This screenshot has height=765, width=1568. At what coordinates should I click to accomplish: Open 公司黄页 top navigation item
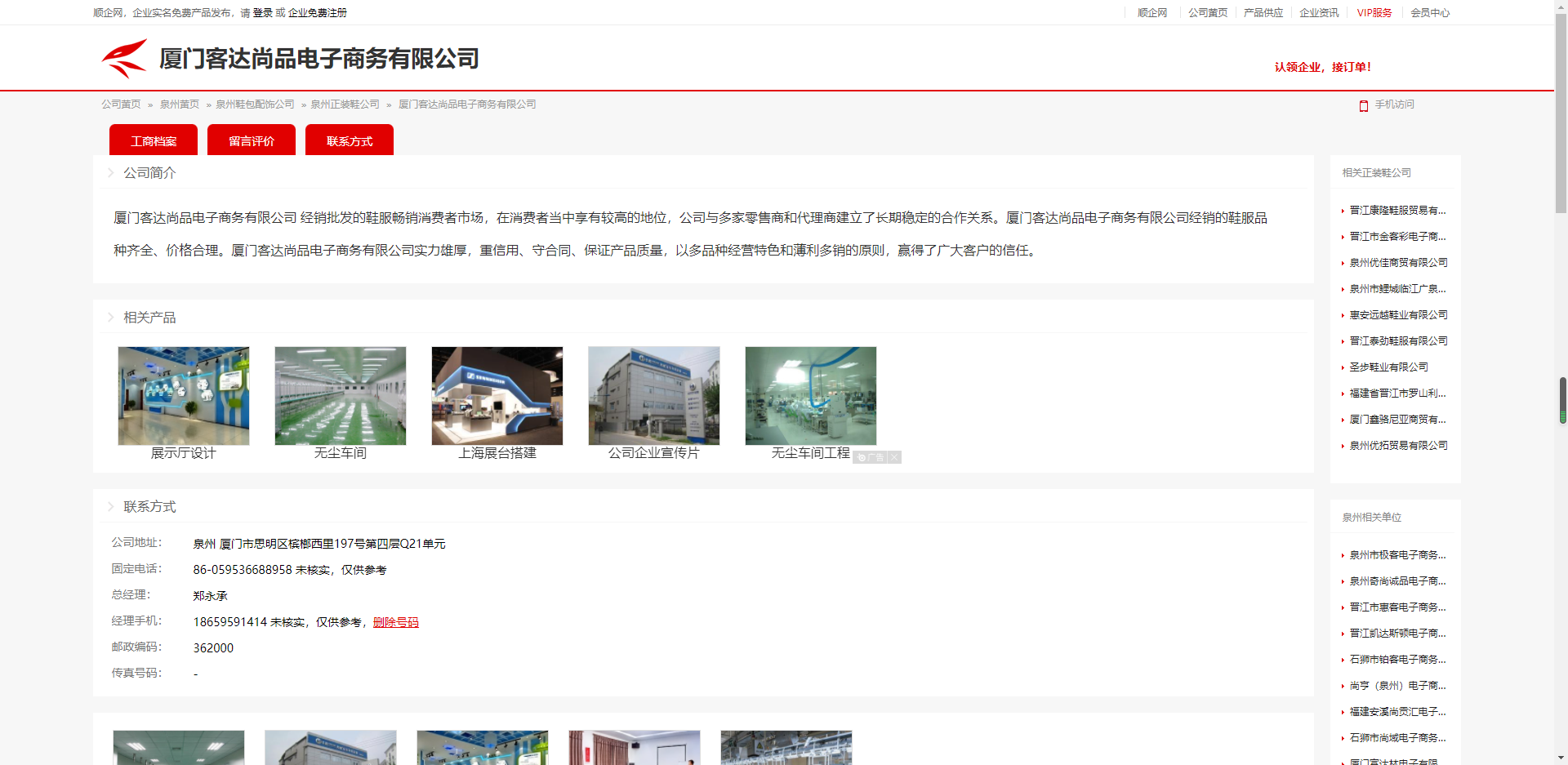(1208, 12)
